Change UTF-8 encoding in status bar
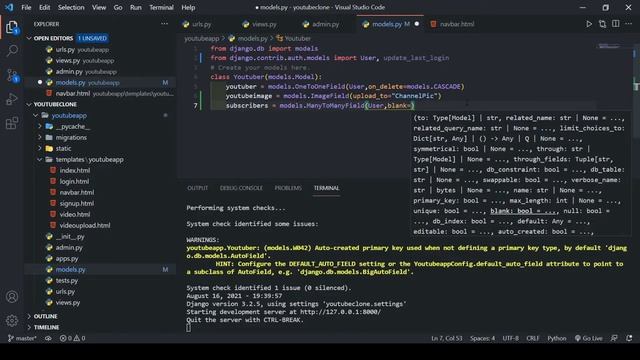The image size is (640, 360). click(510, 338)
